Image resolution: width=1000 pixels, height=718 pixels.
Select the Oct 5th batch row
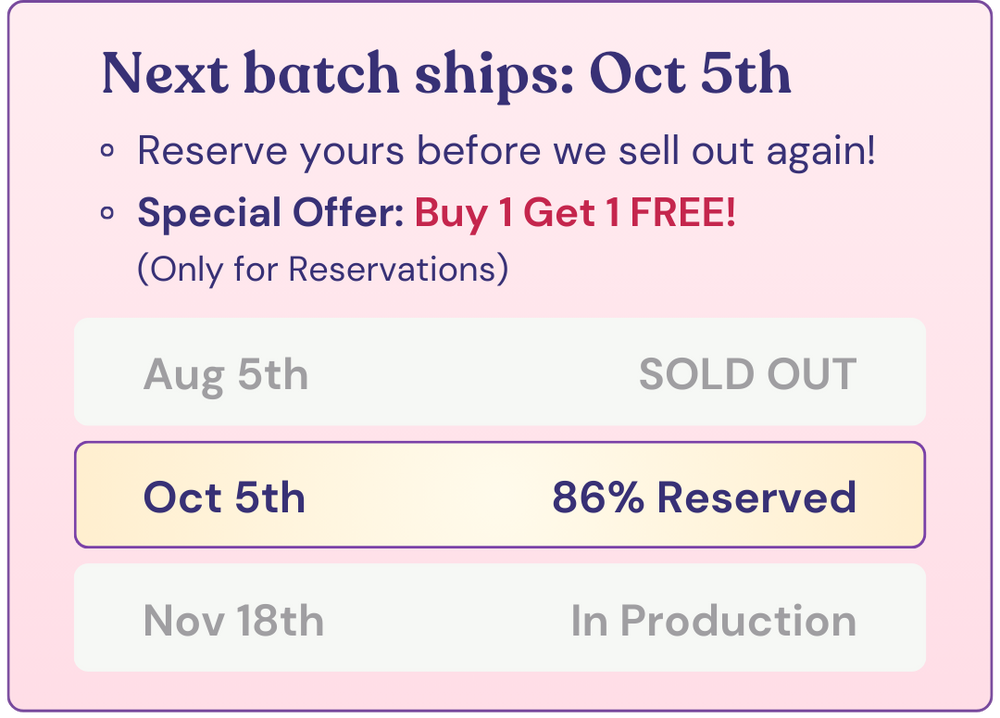pyautogui.click(x=499, y=496)
